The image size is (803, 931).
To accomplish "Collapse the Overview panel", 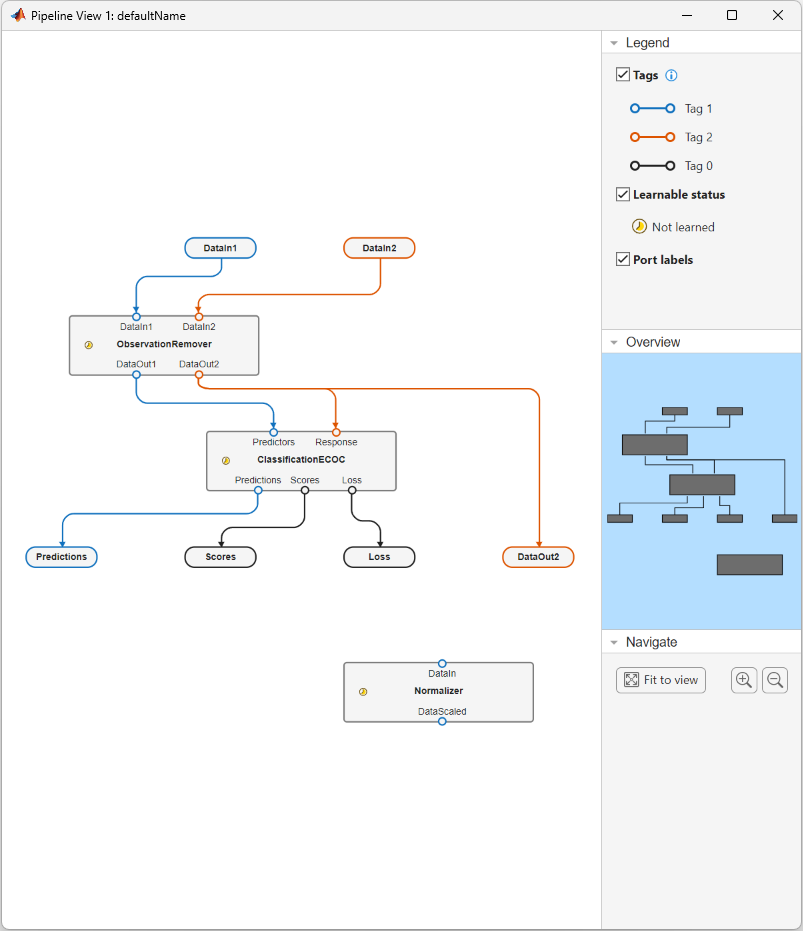I will (x=613, y=342).
